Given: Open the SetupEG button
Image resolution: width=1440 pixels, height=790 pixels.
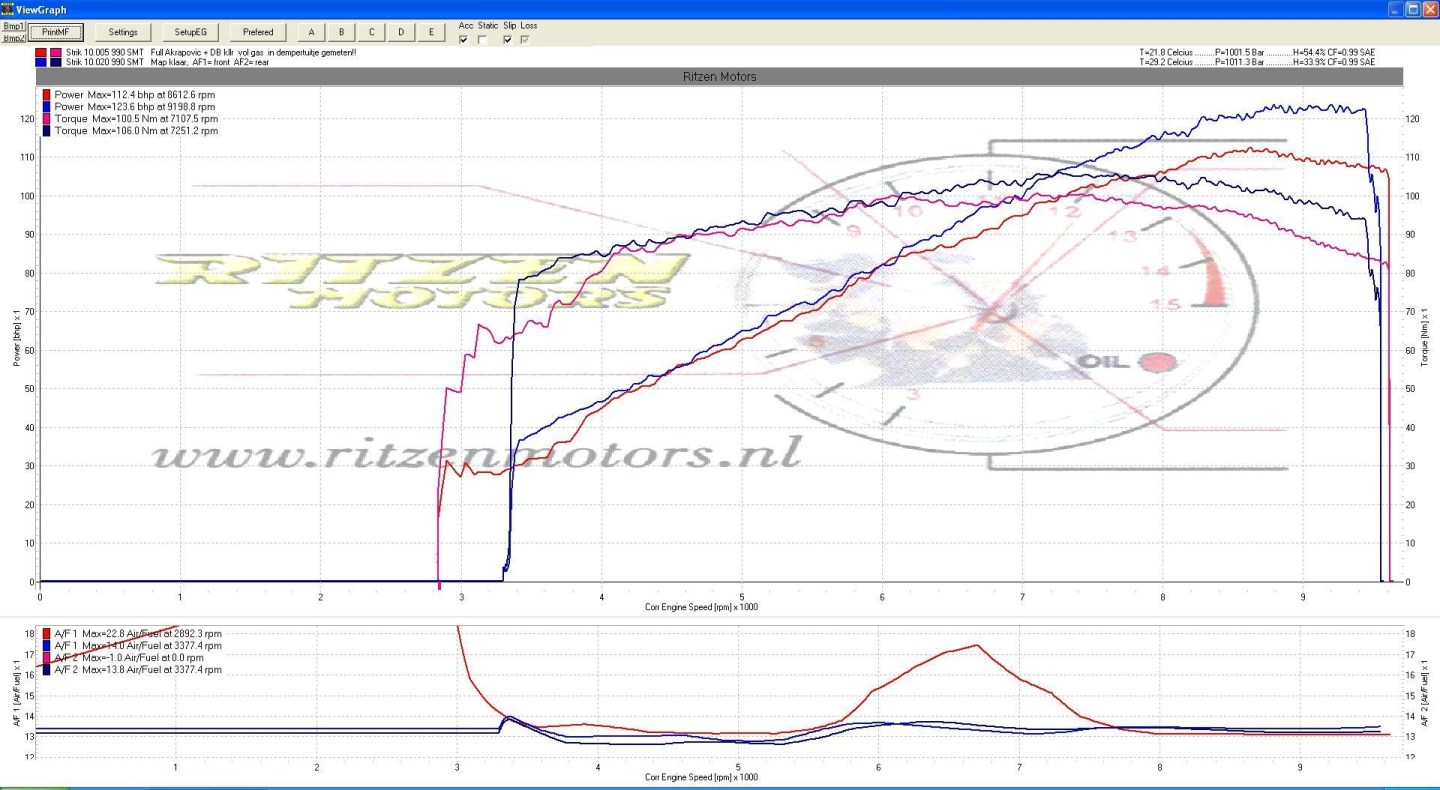Looking at the screenshot, I should pos(190,32).
